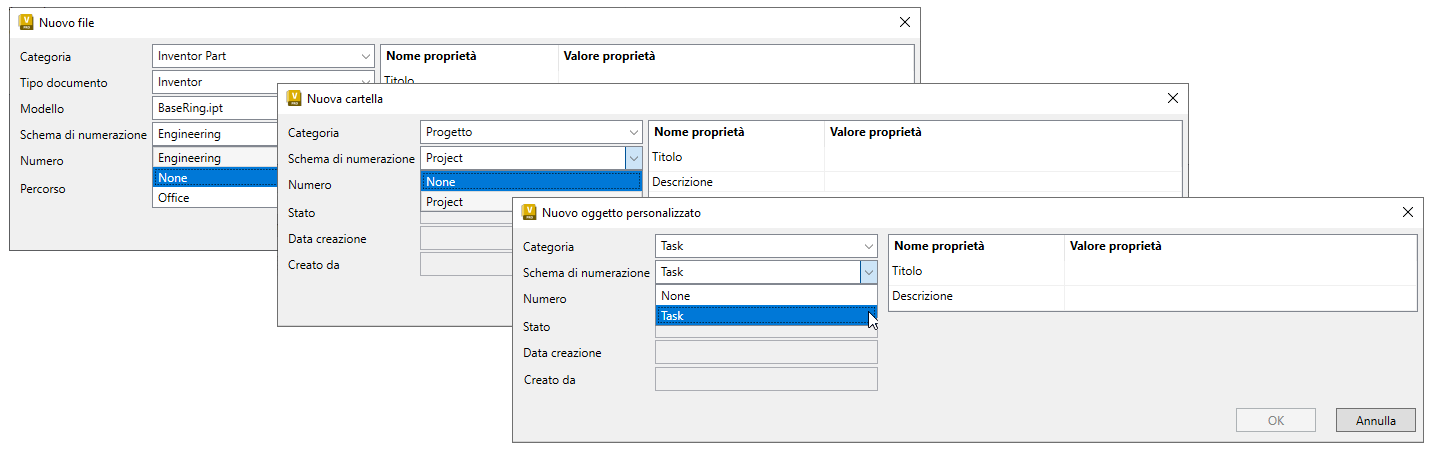The width and height of the screenshot is (1431, 451).
Task: Click Vault icon in Nuovo oggetto personalizzato title bar
Action: coord(529,212)
